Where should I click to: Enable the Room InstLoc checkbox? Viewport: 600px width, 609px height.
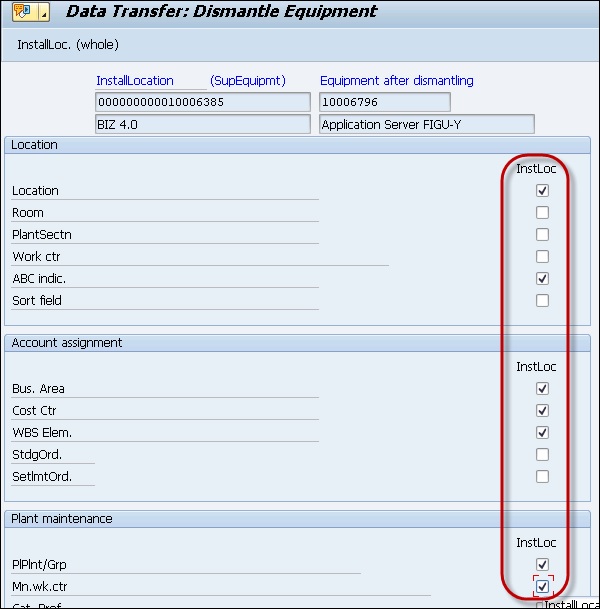tap(542, 213)
